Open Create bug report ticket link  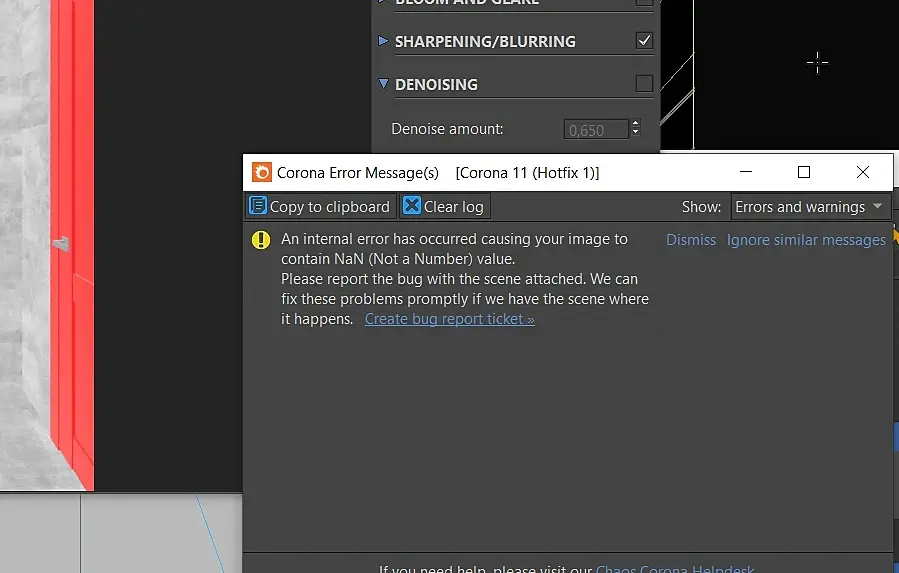tap(450, 319)
